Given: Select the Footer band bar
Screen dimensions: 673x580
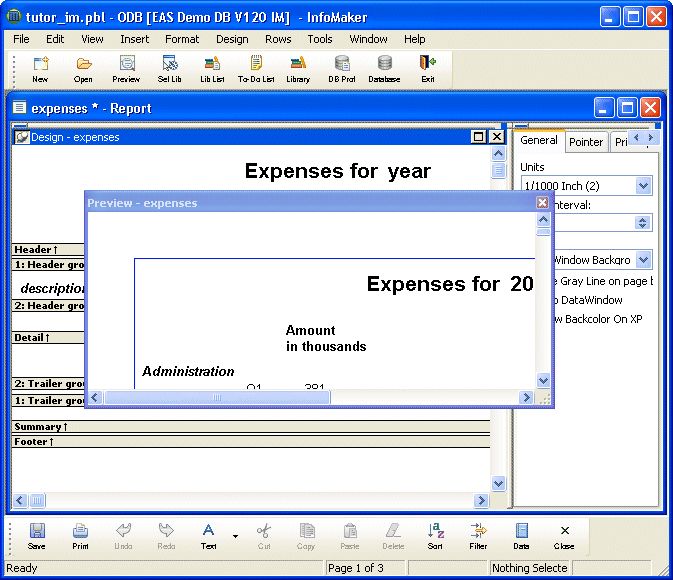Looking at the screenshot, I should click(x=251, y=441).
